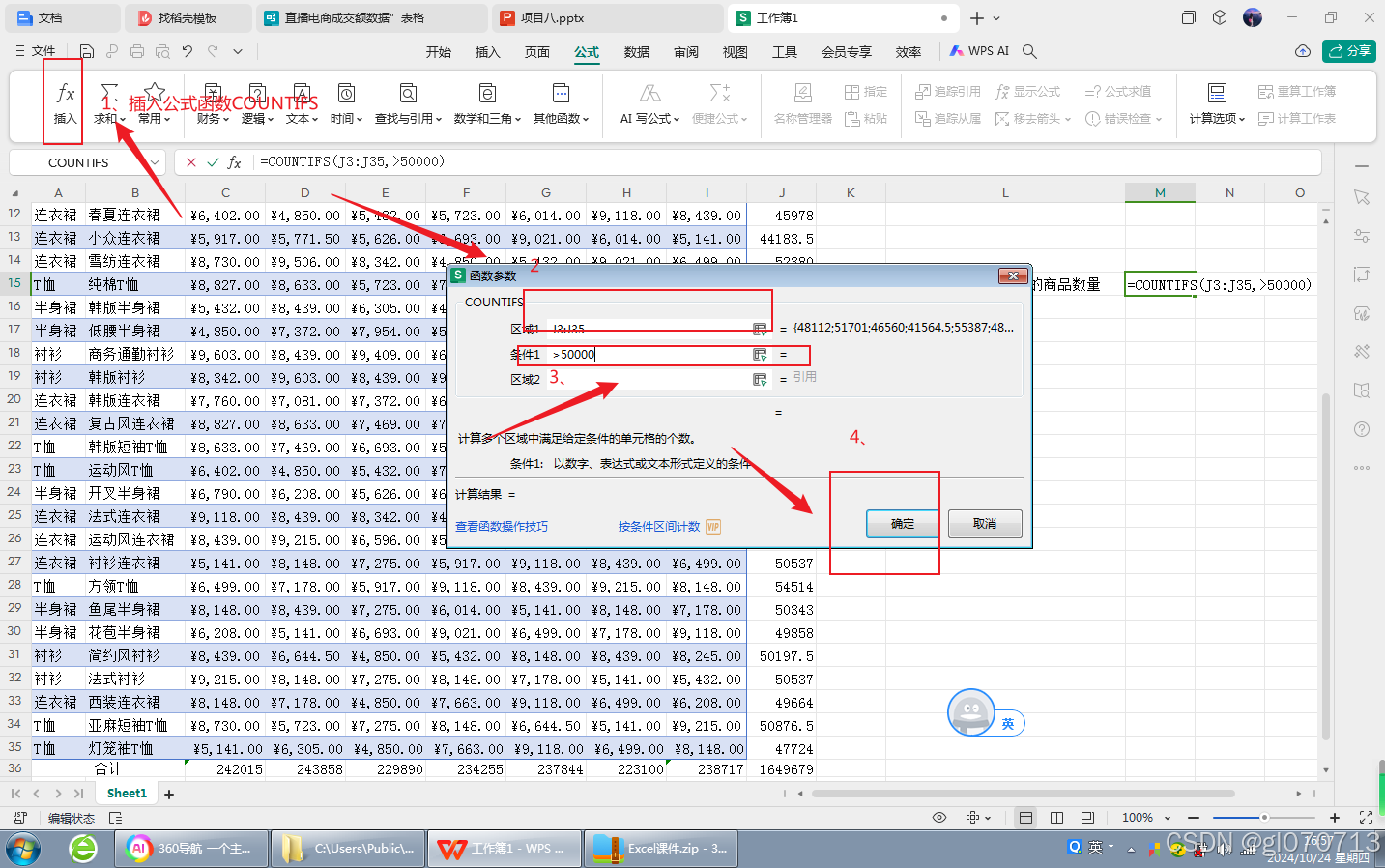Switch to the 数据 ribbon tab
This screenshot has height=868, width=1385.
637,52
